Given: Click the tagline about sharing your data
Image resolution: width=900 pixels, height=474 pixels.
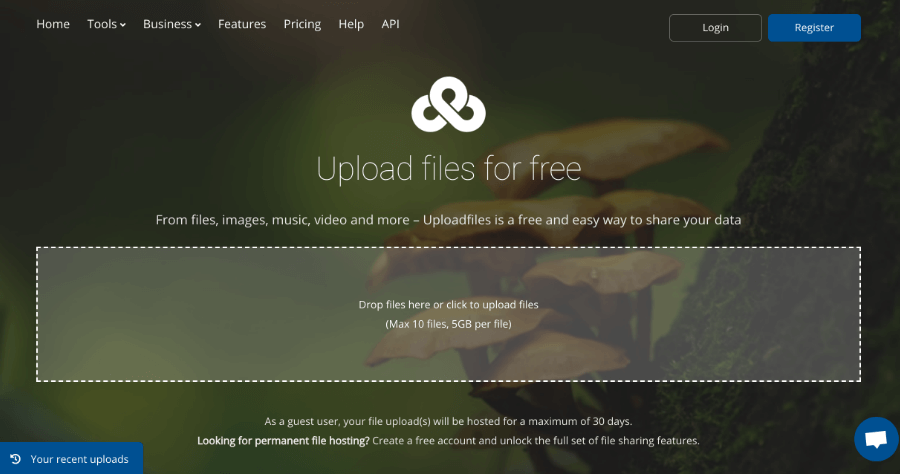Looking at the screenshot, I should pyautogui.click(x=448, y=220).
